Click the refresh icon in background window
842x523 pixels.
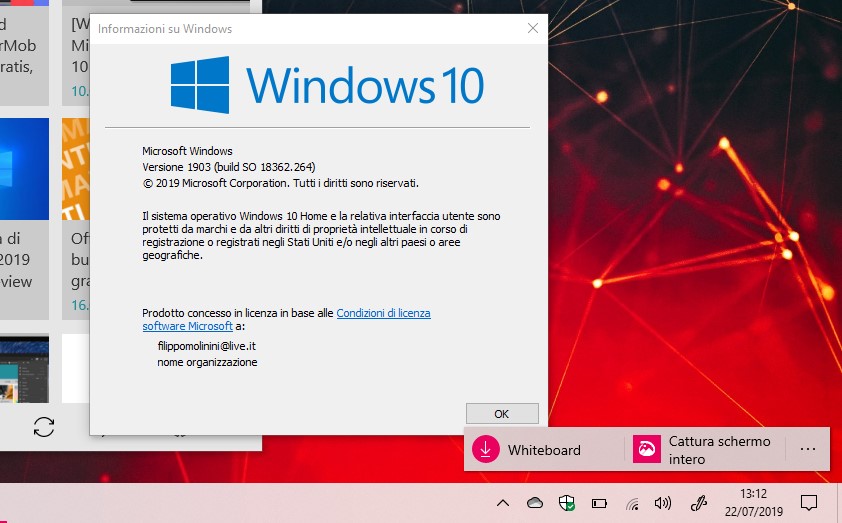[x=43, y=427]
